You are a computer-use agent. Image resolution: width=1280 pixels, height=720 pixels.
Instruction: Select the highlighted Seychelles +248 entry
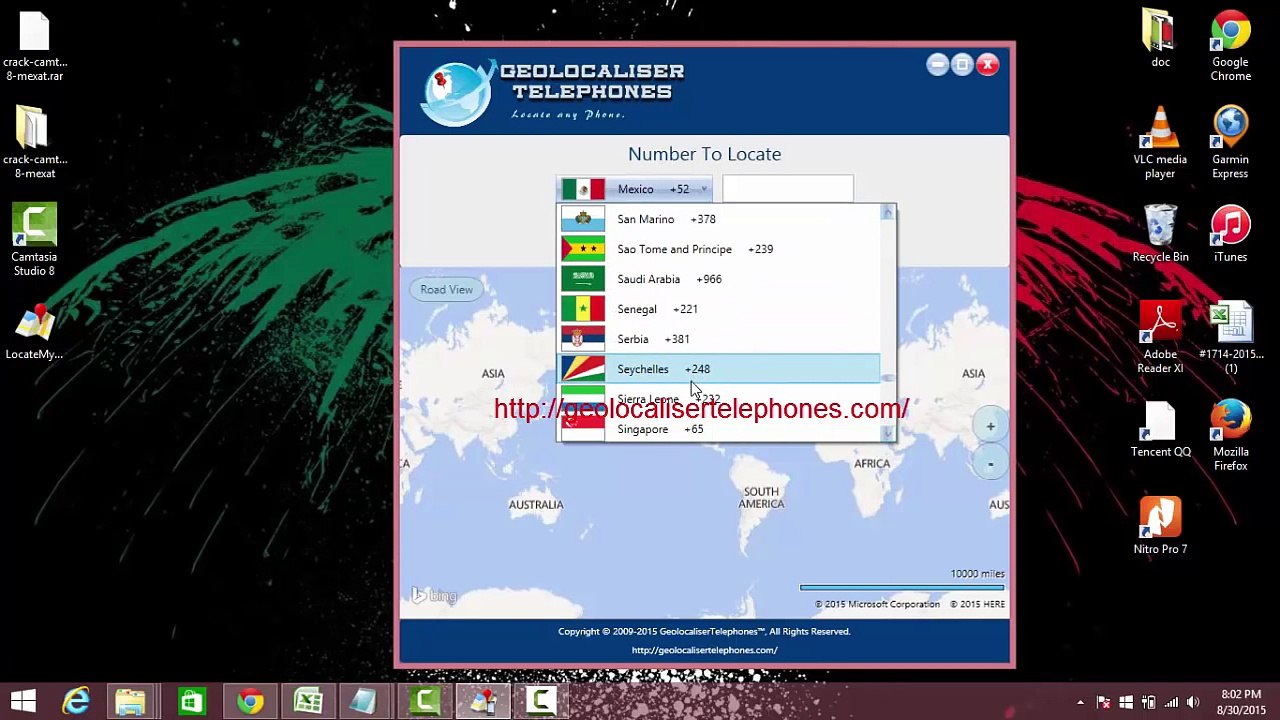(719, 369)
